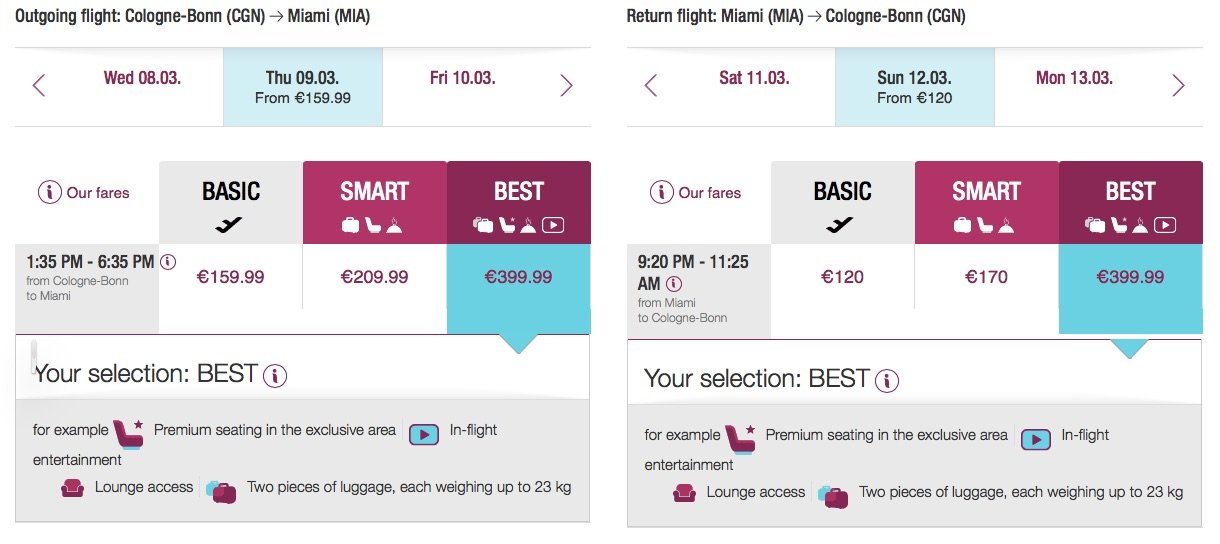Click info icon after return Your selection: BEST
The height and width of the screenshot is (544, 1220).
[x=887, y=381]
